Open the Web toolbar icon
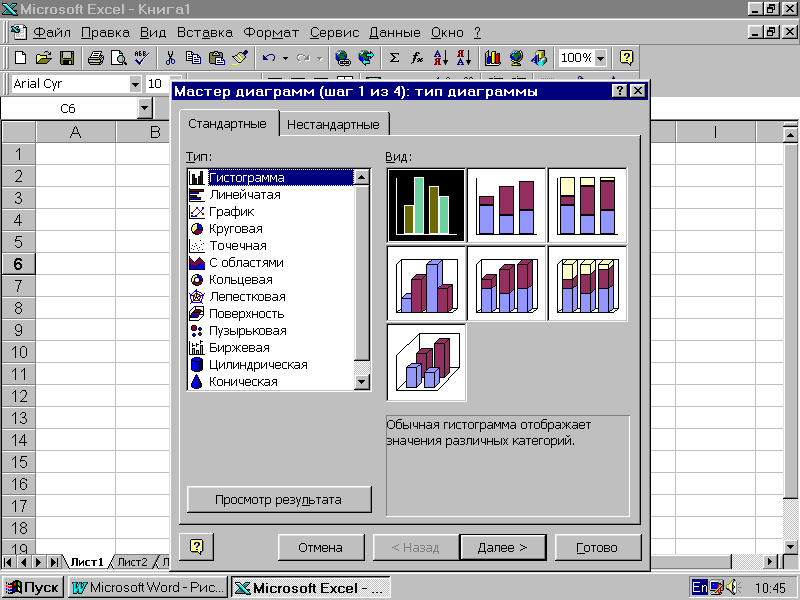Image resolution: width=800 pixels, height=600 pixels. tap(366, 58)
